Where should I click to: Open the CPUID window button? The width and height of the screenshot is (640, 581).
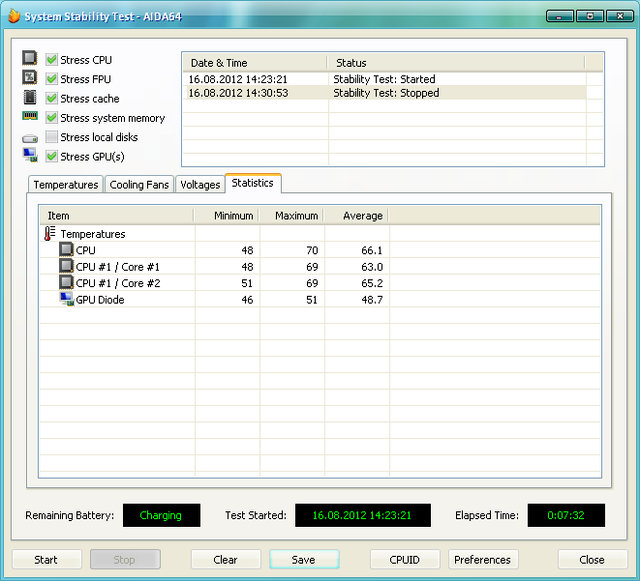point(405,560)
